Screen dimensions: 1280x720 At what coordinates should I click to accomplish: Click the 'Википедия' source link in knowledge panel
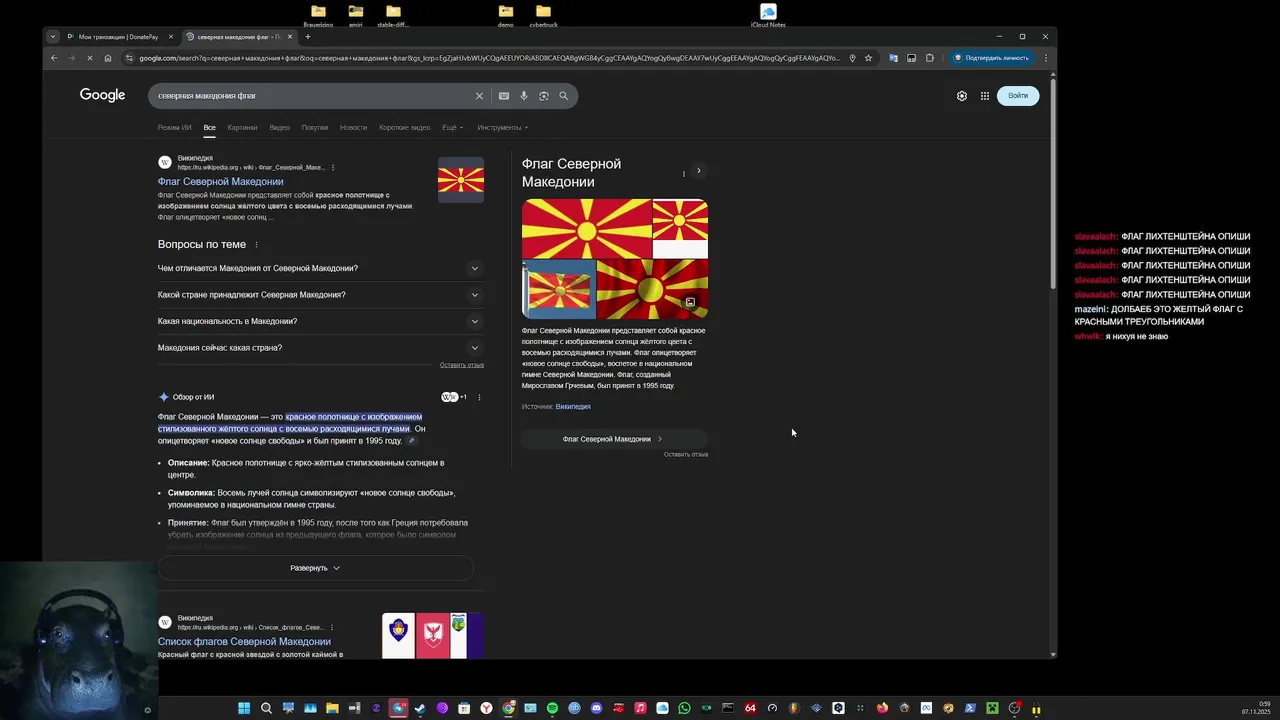[x=573, y=407]
